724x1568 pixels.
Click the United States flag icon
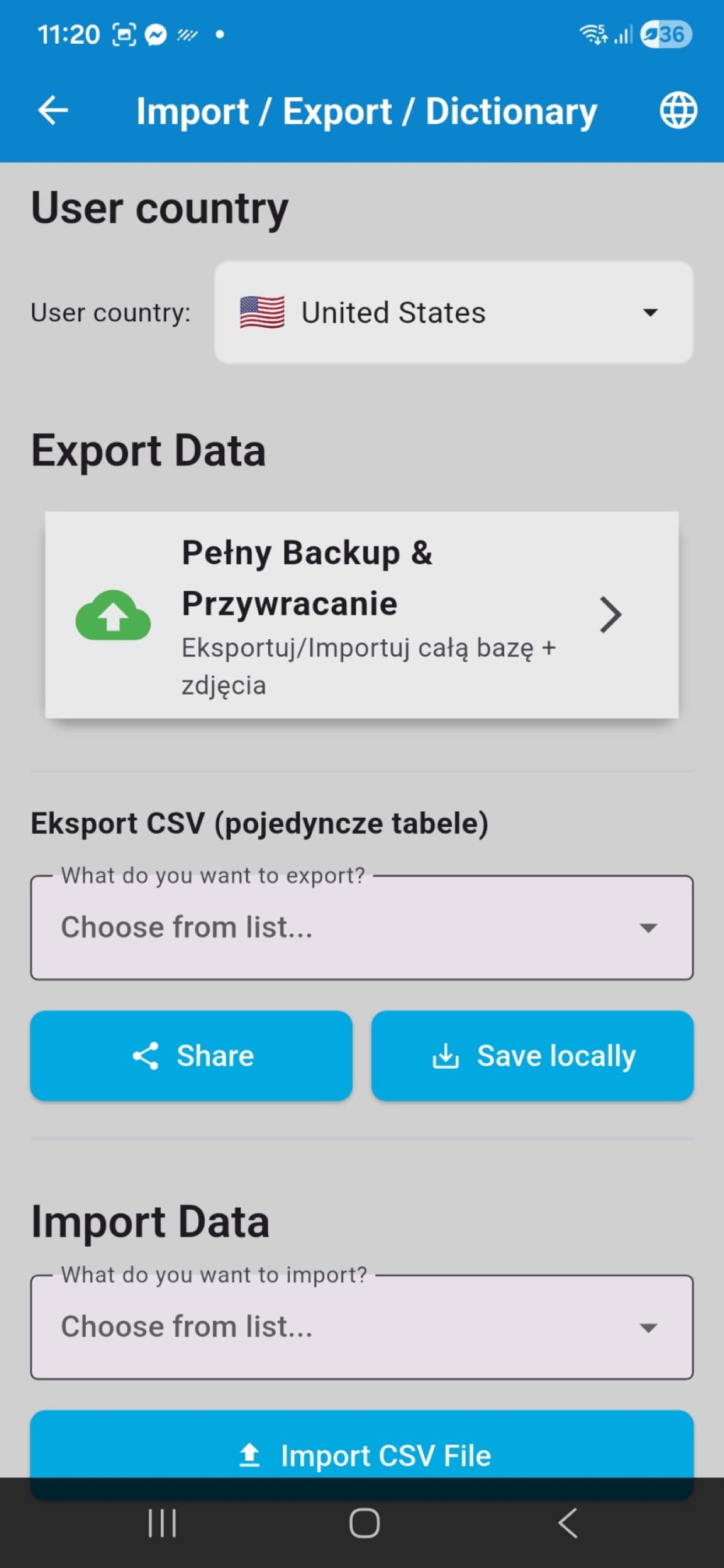click(x=262, y=312)
